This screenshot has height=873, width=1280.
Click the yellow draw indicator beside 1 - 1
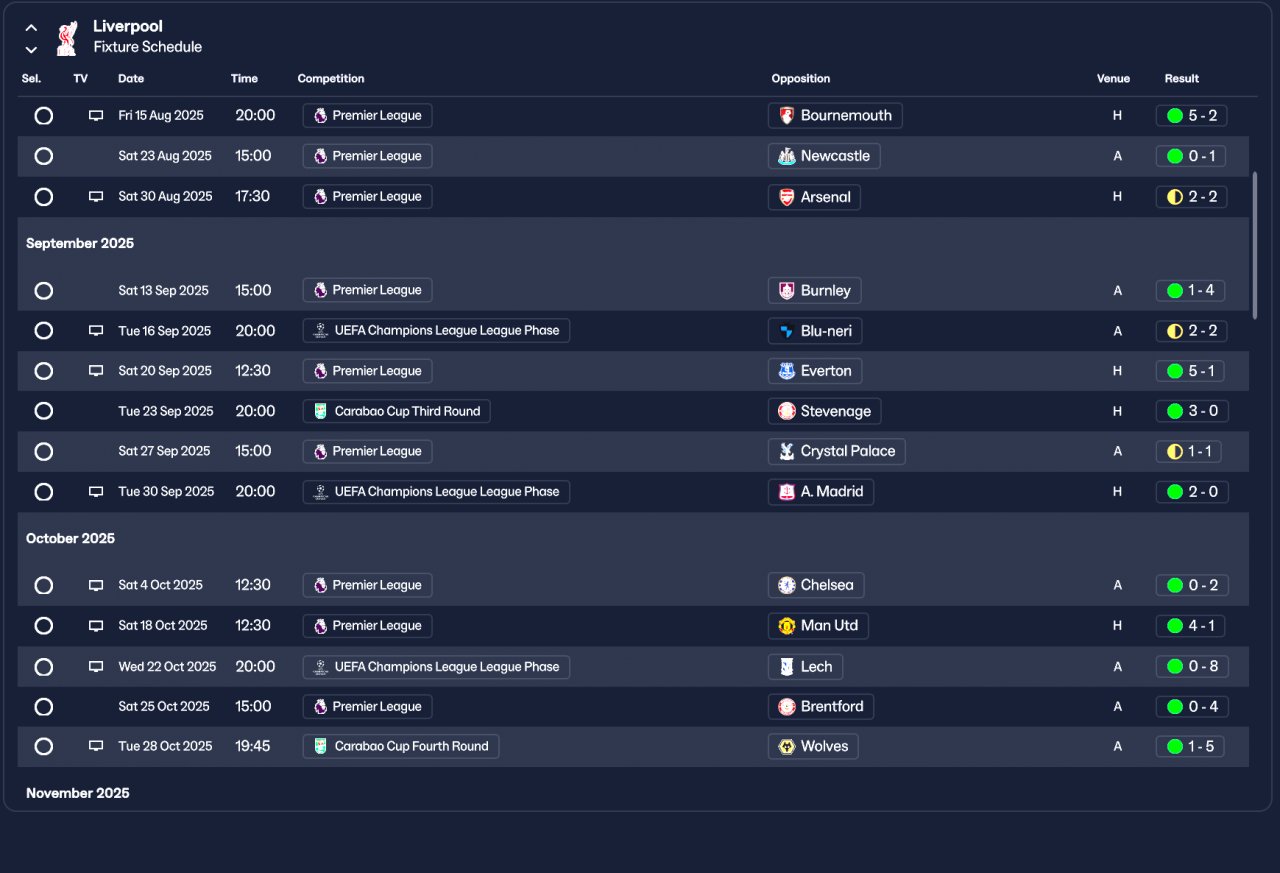click(1175, 452)
